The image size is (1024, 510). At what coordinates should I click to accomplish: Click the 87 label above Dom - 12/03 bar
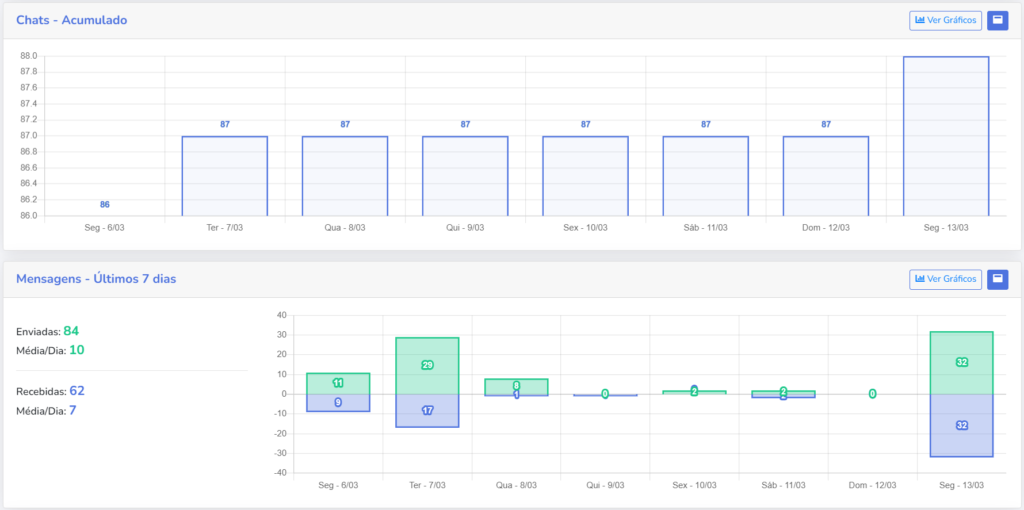826,124
